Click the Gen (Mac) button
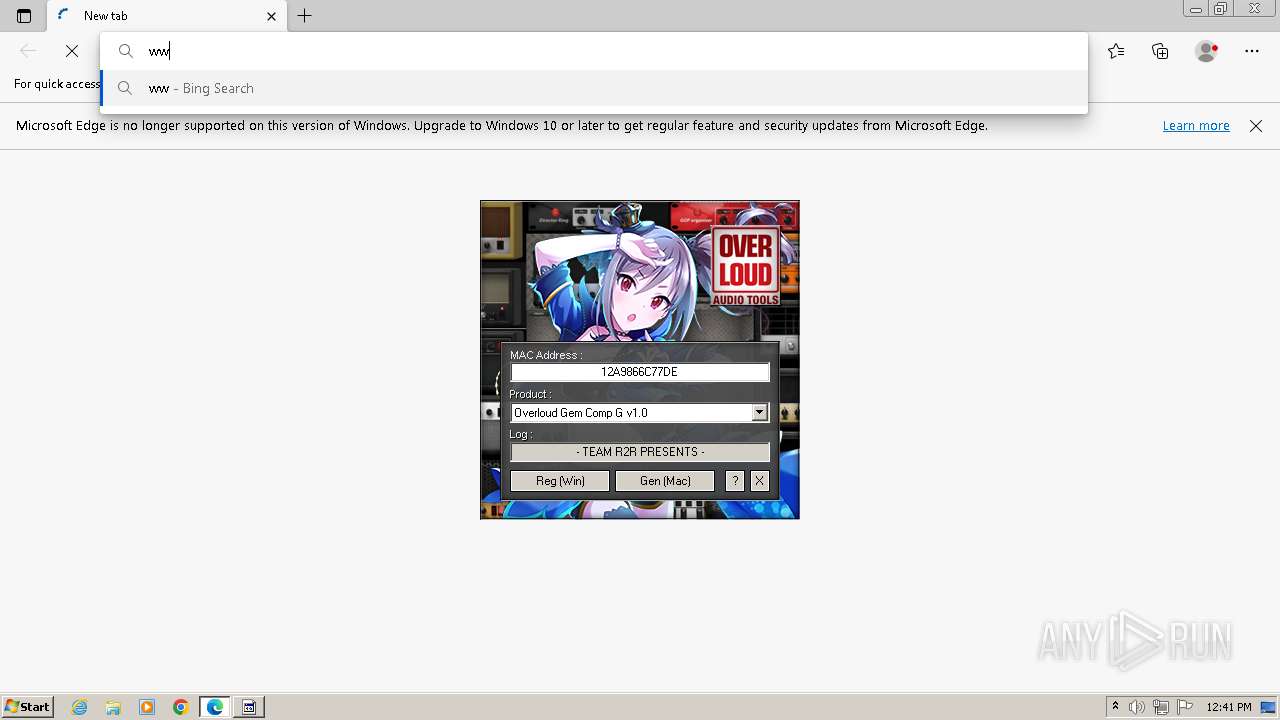This screenshot has height=720, width=1280. click(665, 481)
